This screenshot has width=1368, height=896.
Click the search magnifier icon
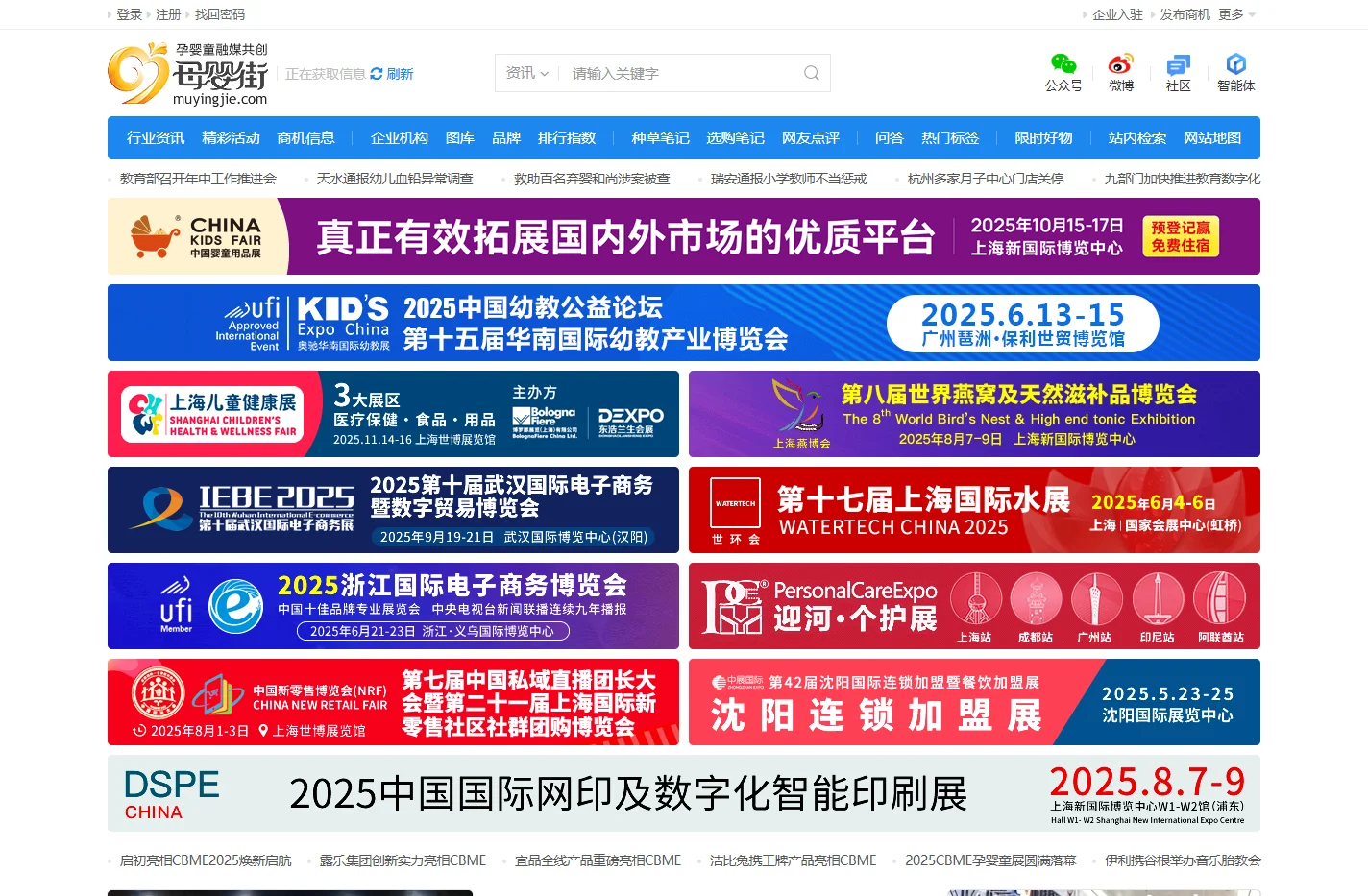point(812,73)
